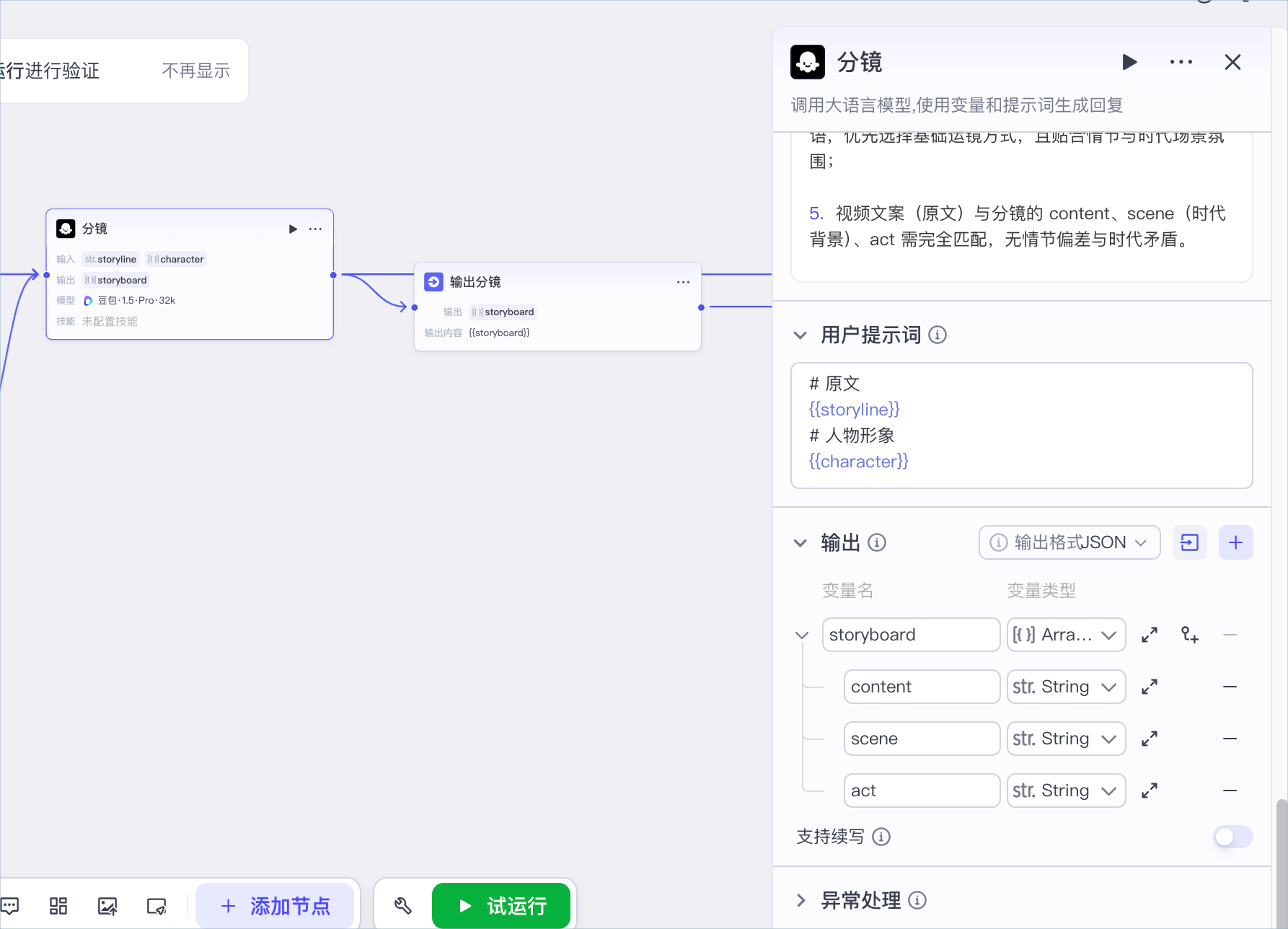This screenshot has width=1288, height=929.
Task: Click the 试运行 test run button
Action: [501, 906]
